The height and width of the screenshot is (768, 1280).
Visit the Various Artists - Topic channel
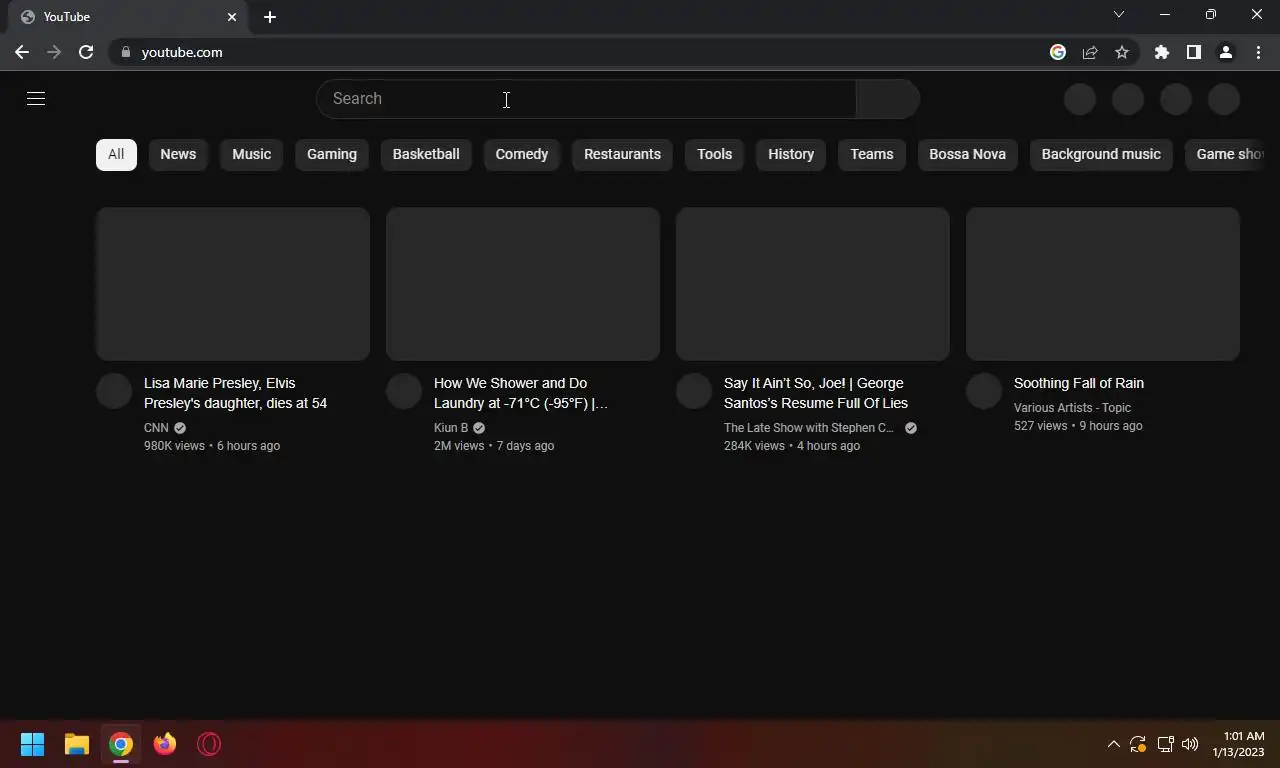[1072, 408]
